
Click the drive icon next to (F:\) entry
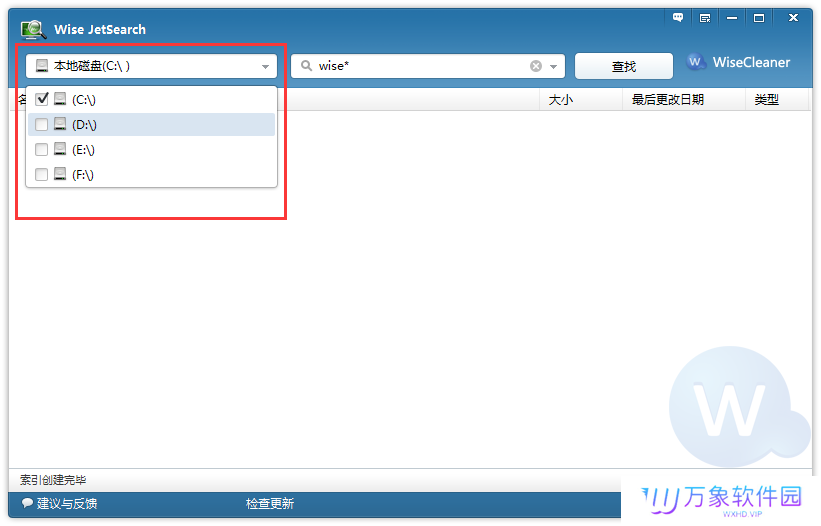coord(60,174)
